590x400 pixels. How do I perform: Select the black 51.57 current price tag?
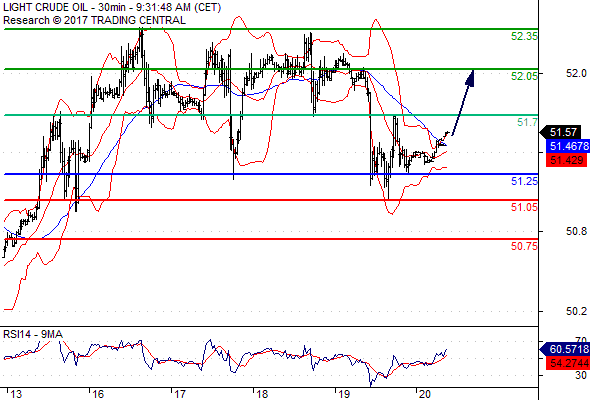click(561, 132)
